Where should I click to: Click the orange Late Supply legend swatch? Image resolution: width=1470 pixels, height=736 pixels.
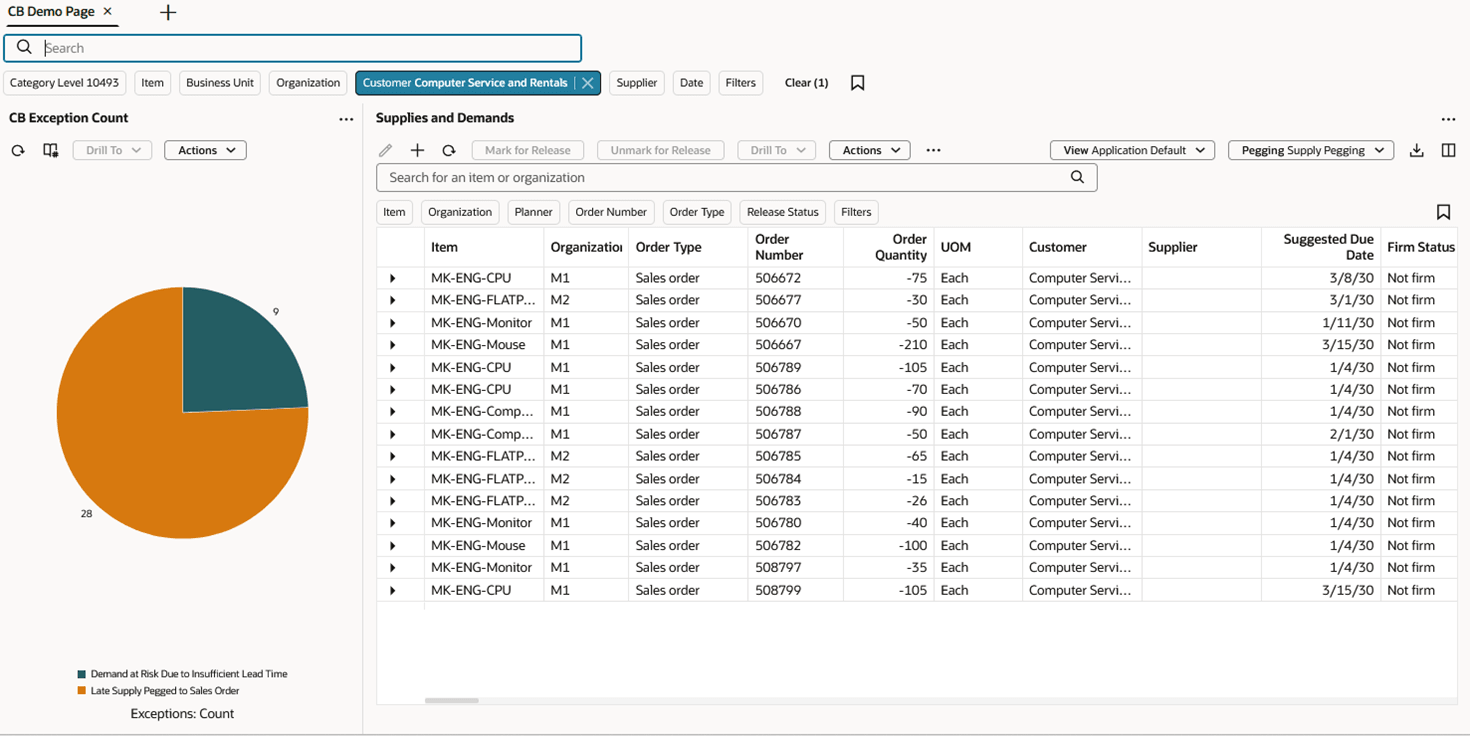[x=82, y=691]
